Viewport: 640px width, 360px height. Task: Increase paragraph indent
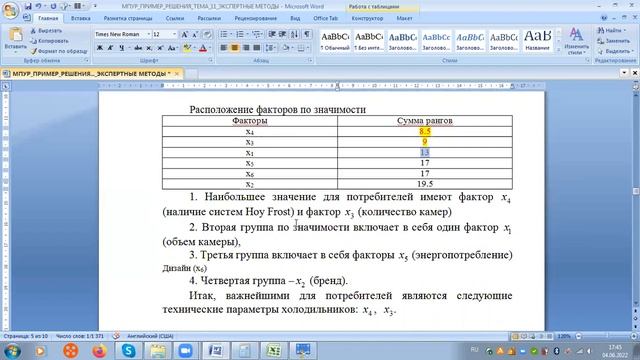click(282, 34)
